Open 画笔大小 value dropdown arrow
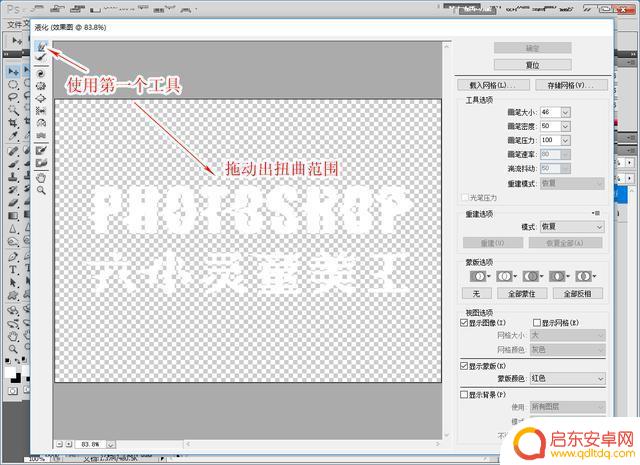This screenshot has height=465, width=640. [x=565, y=112]
